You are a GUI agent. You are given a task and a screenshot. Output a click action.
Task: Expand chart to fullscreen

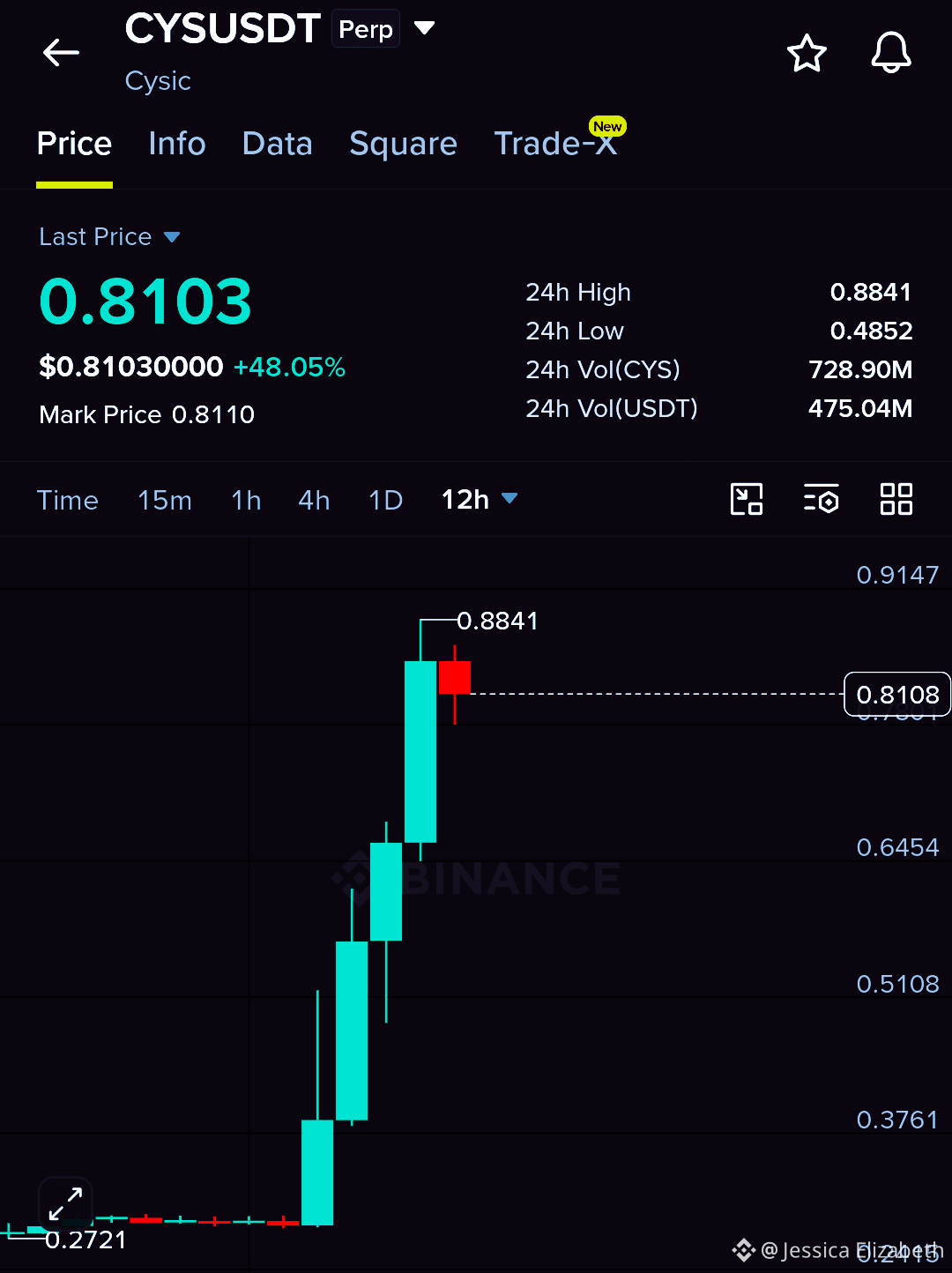click(65, 1203)
